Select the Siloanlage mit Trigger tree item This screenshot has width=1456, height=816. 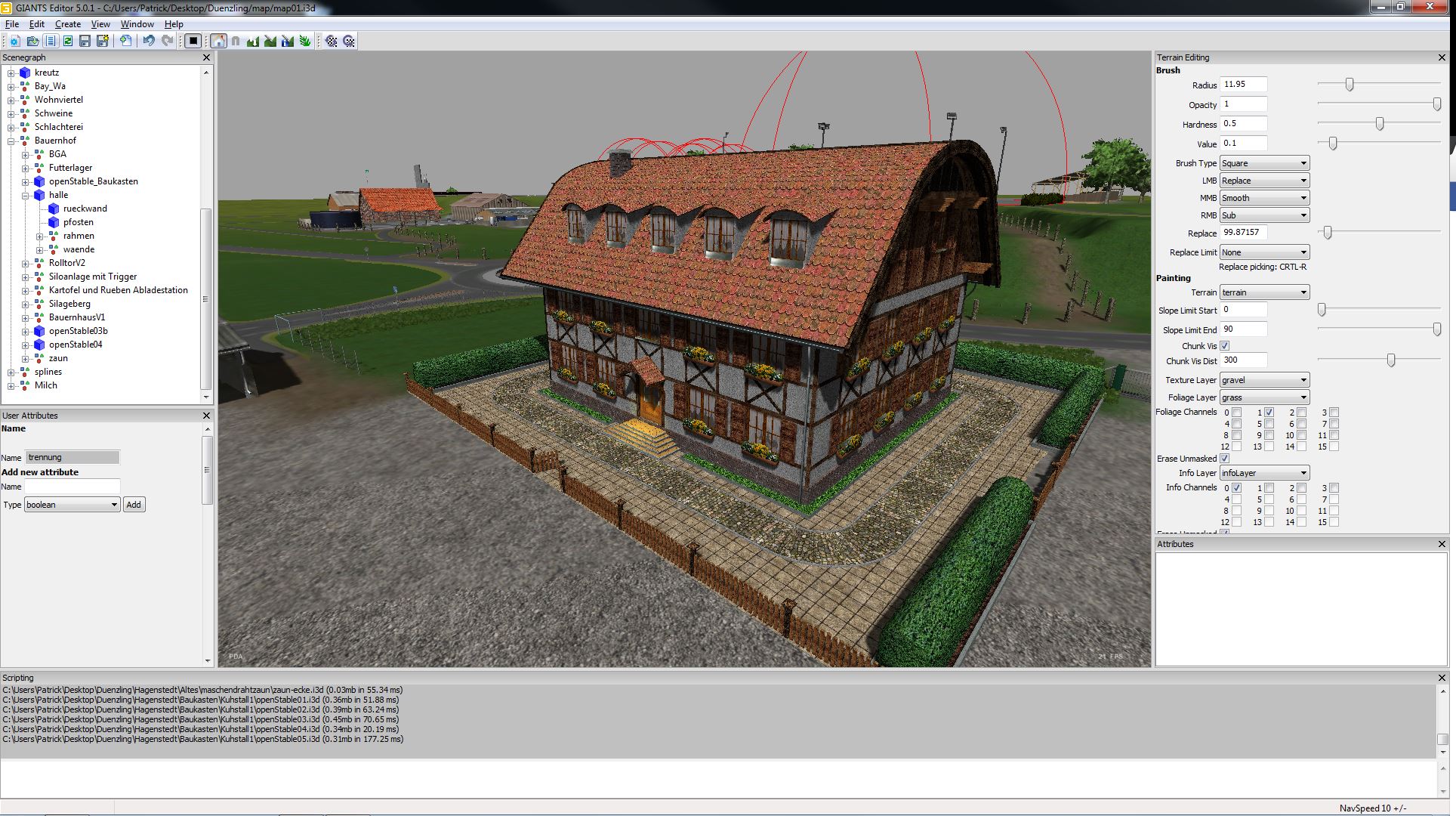(93, 277)
